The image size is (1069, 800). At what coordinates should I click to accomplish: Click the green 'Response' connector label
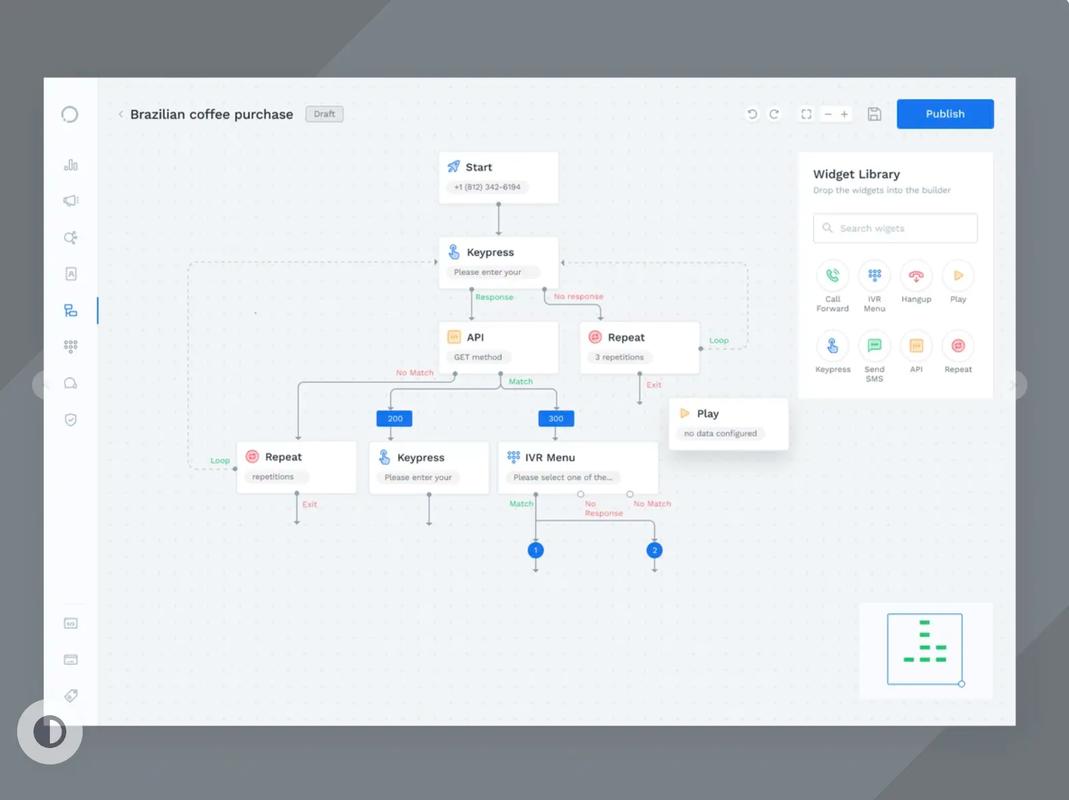coord(494,297)
